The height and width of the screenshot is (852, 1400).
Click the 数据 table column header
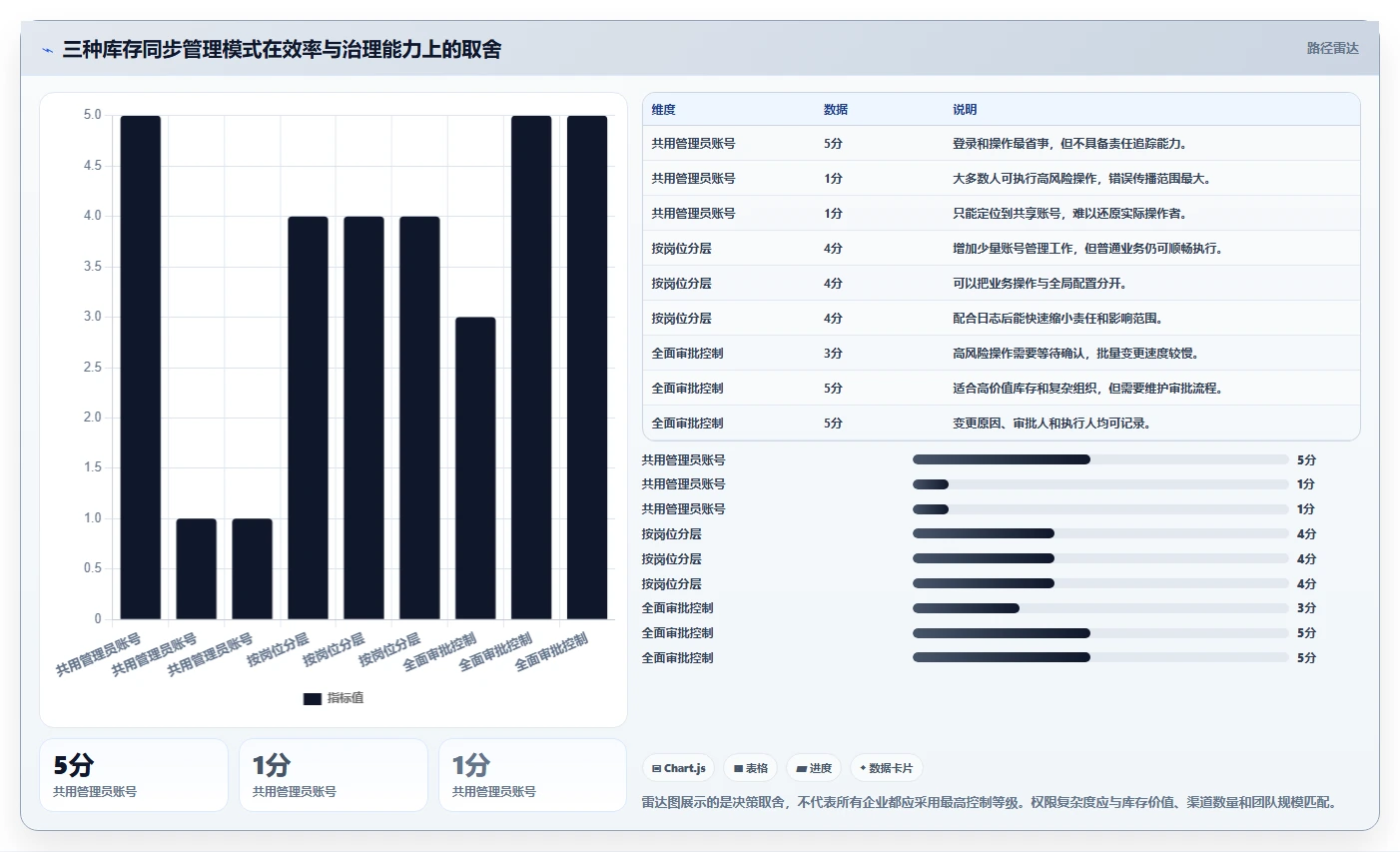(x=836, y=110)
